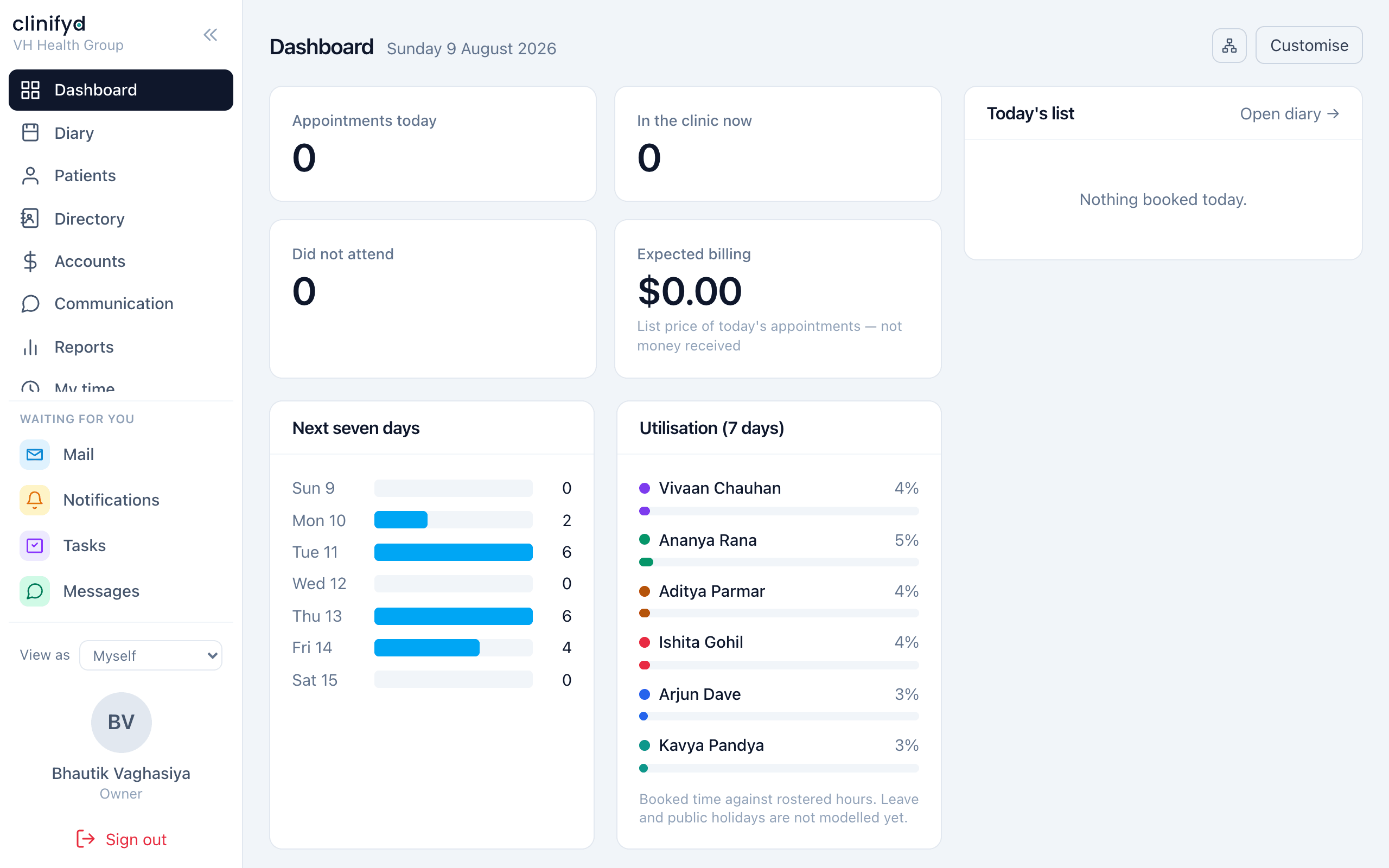Click the Customise button
Screen dimensions: 1389x868
click(x=1309, y=46)
